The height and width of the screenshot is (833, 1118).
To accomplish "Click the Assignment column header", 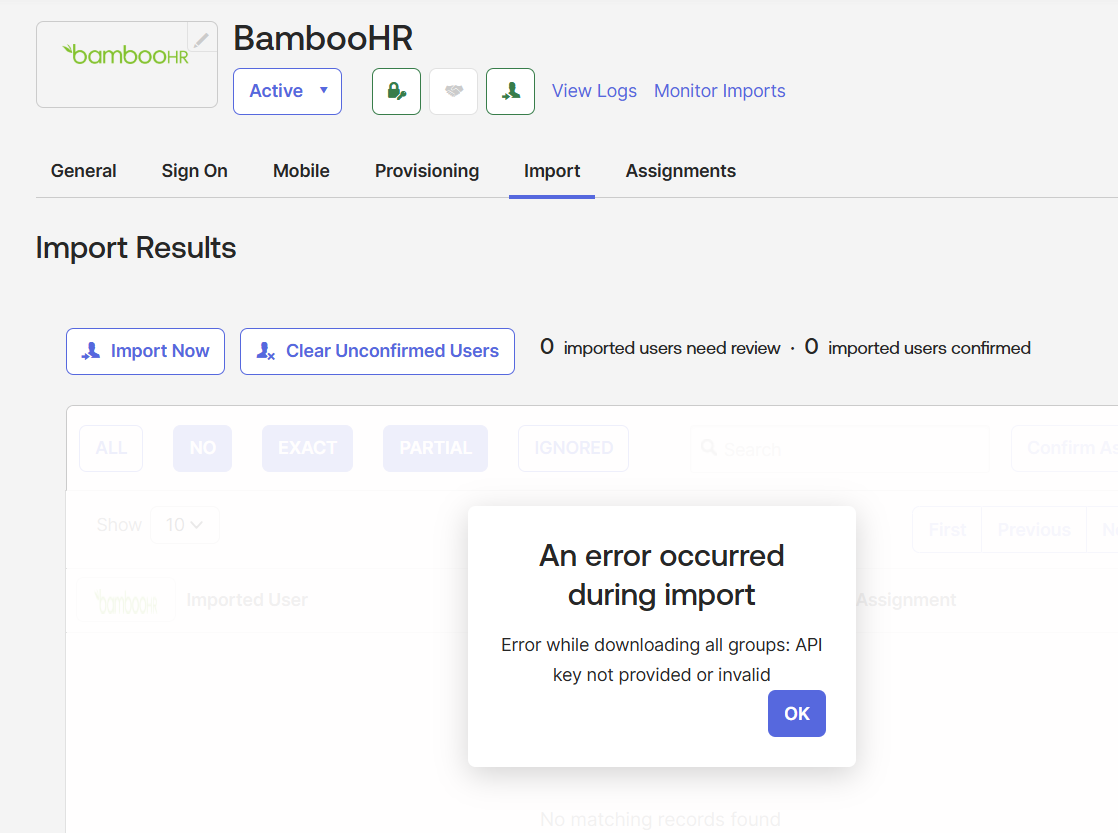I will click(906, 601).
